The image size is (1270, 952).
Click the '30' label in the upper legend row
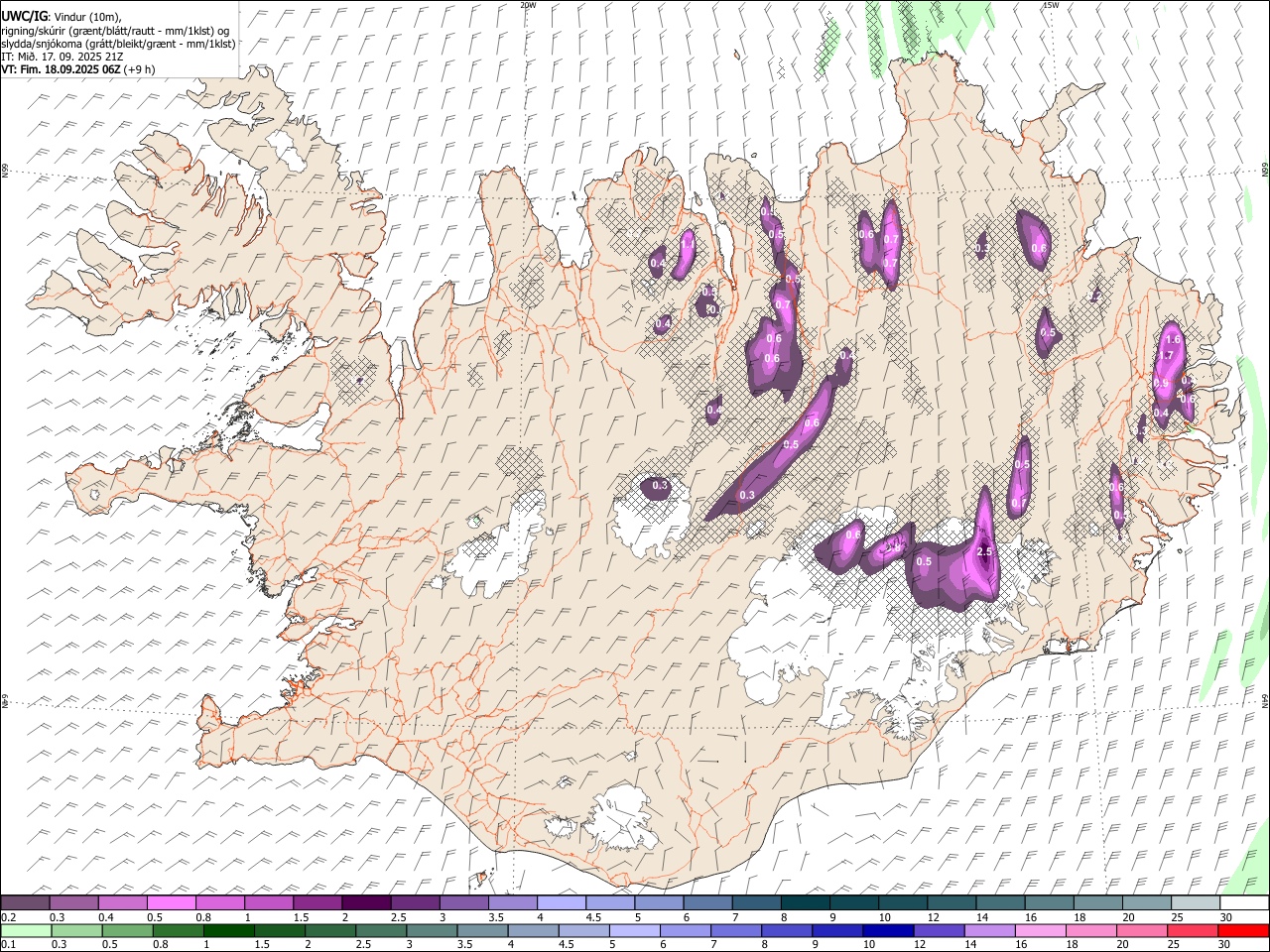click(1225, 917)
